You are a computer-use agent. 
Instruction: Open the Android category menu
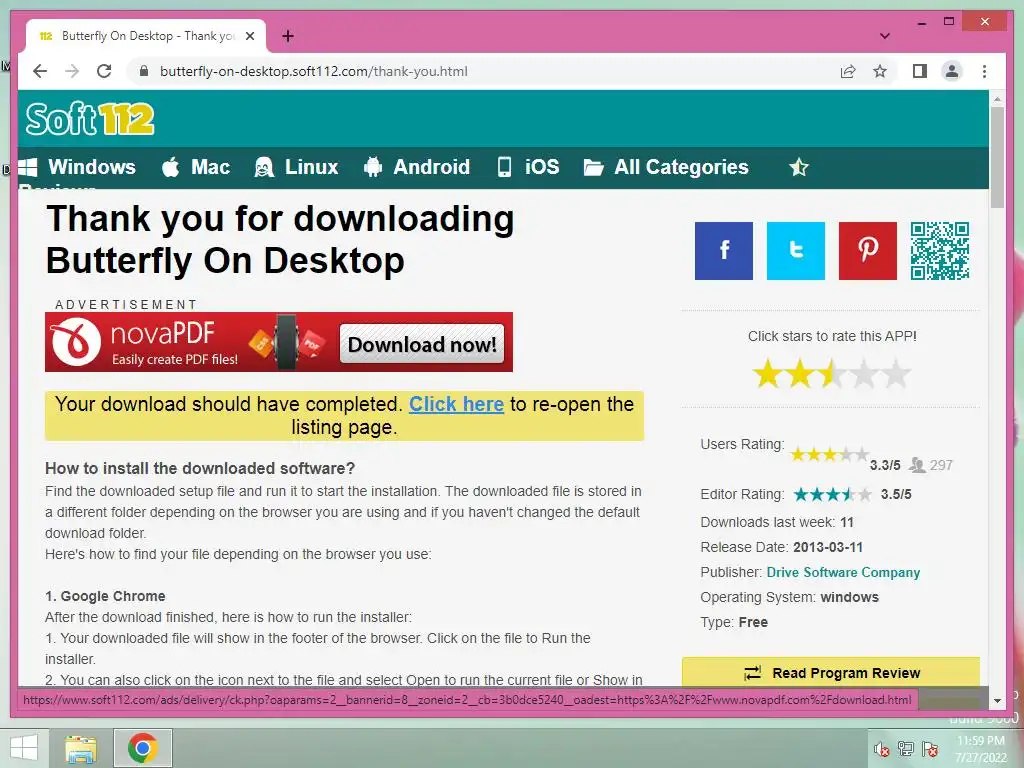pyautogui.click(x=417, y=167)
